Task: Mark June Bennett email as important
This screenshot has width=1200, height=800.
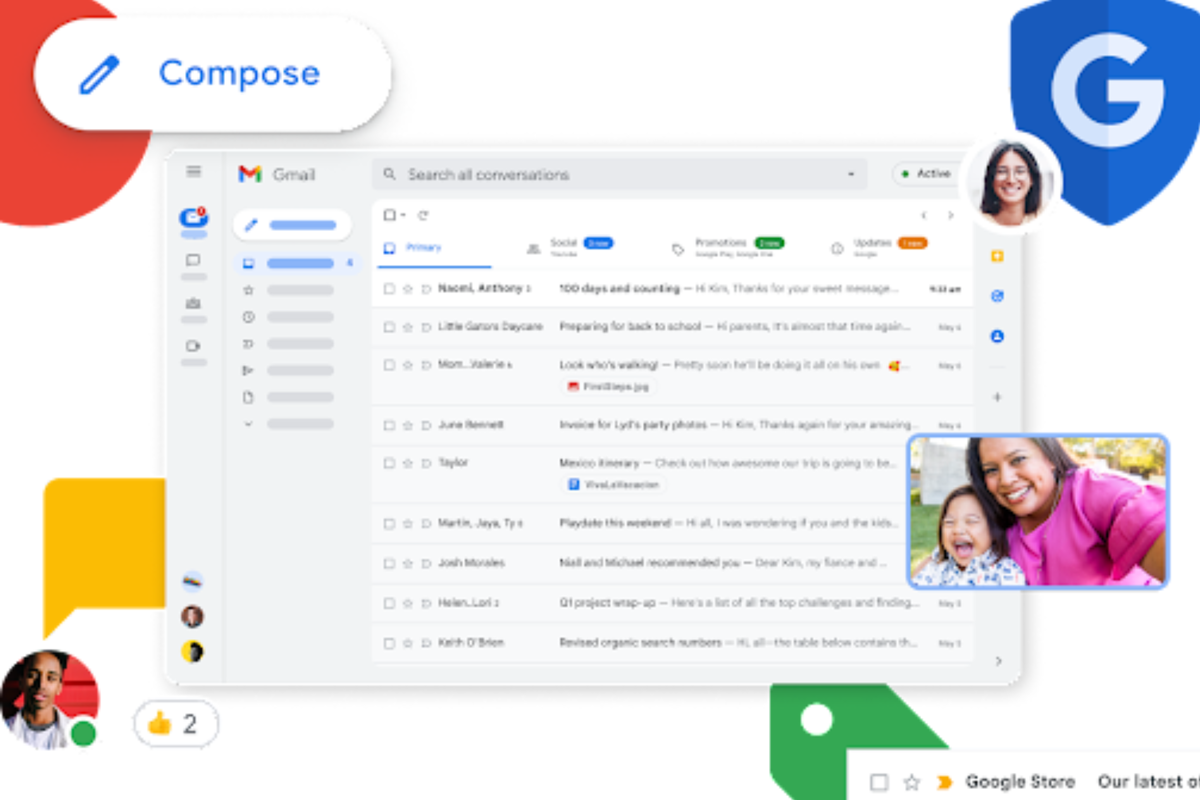Action: point(426,425)
